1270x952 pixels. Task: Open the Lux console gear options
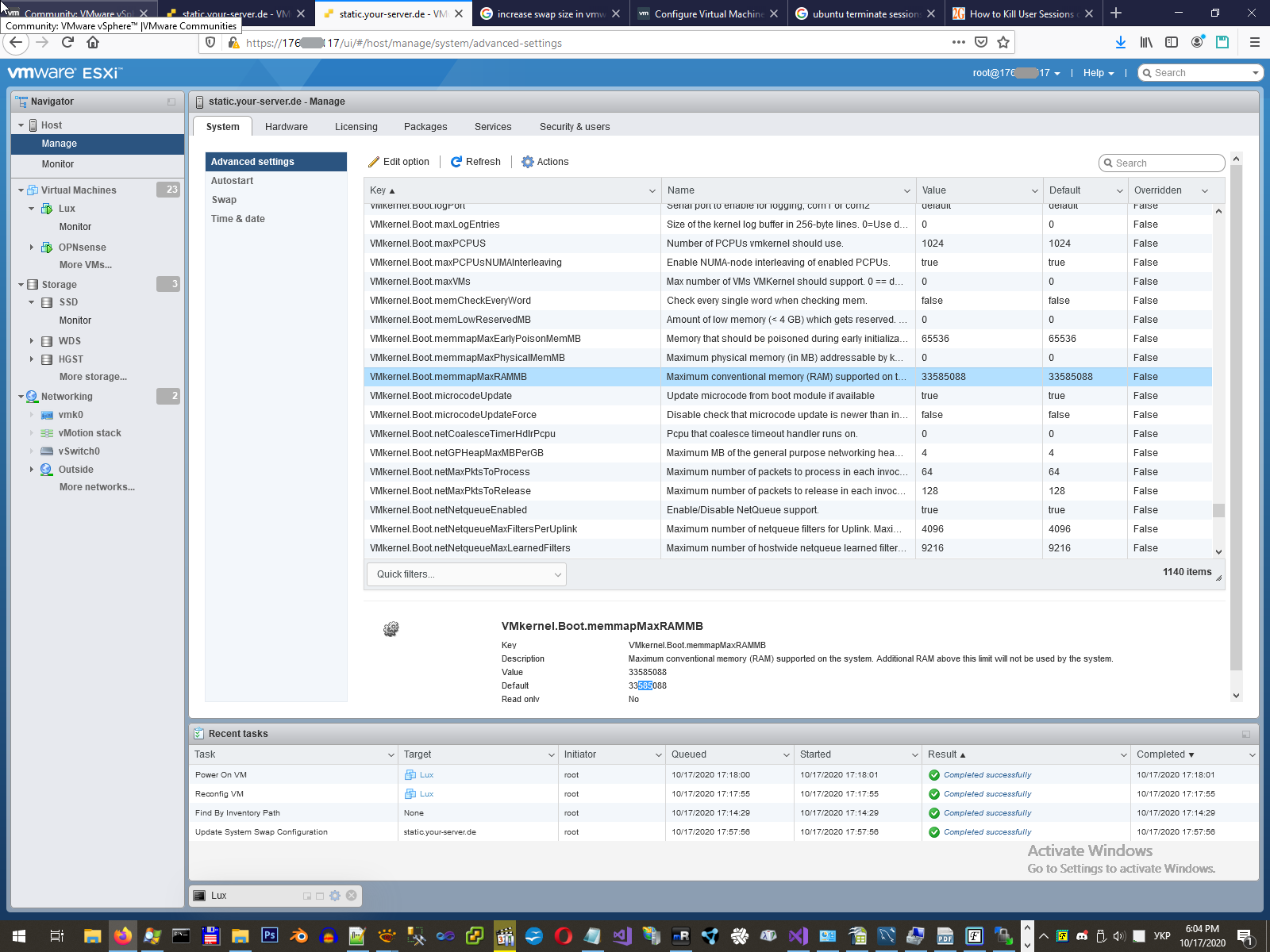click(335, 896)
